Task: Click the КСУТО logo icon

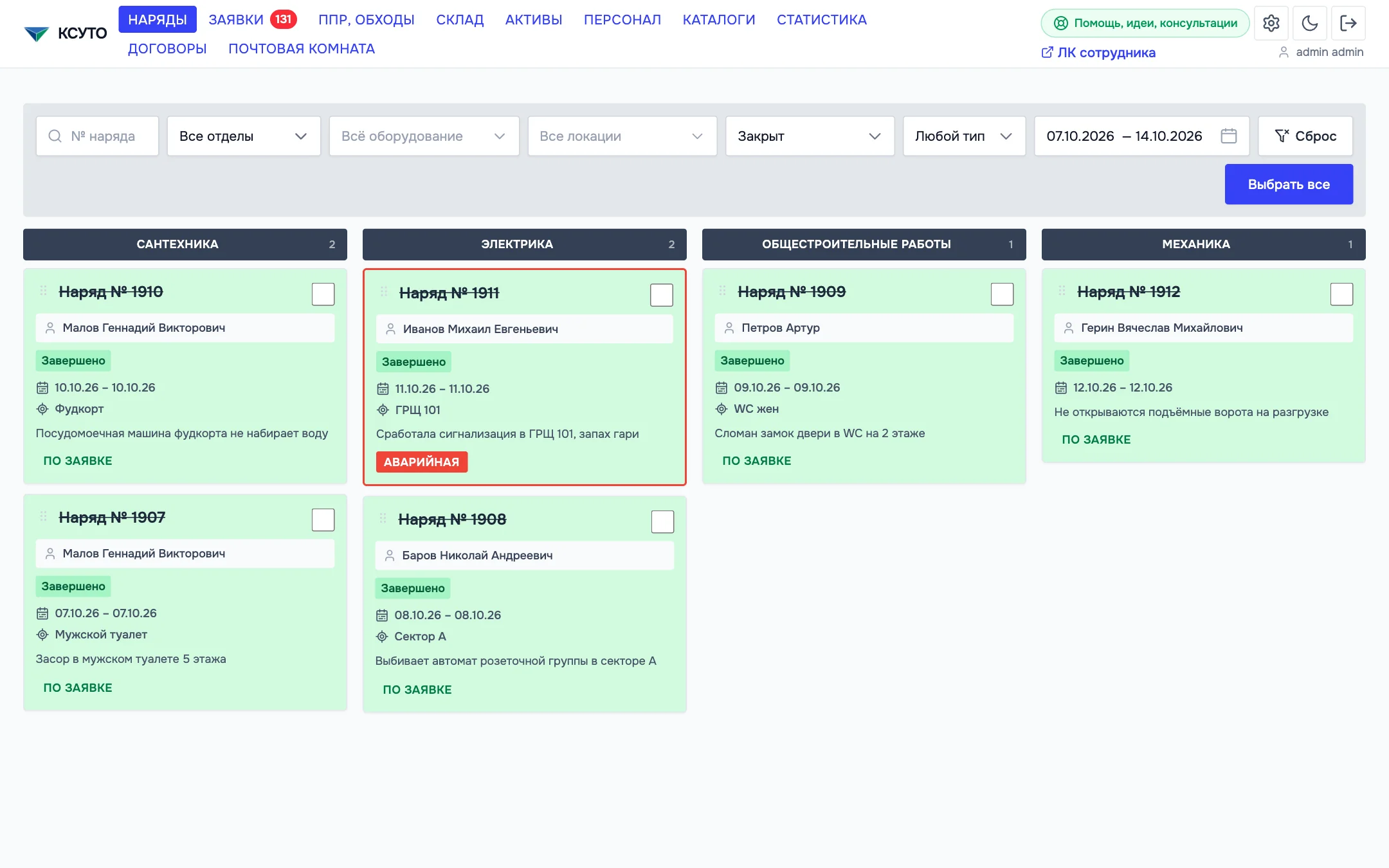Action: tap(37, 33)
